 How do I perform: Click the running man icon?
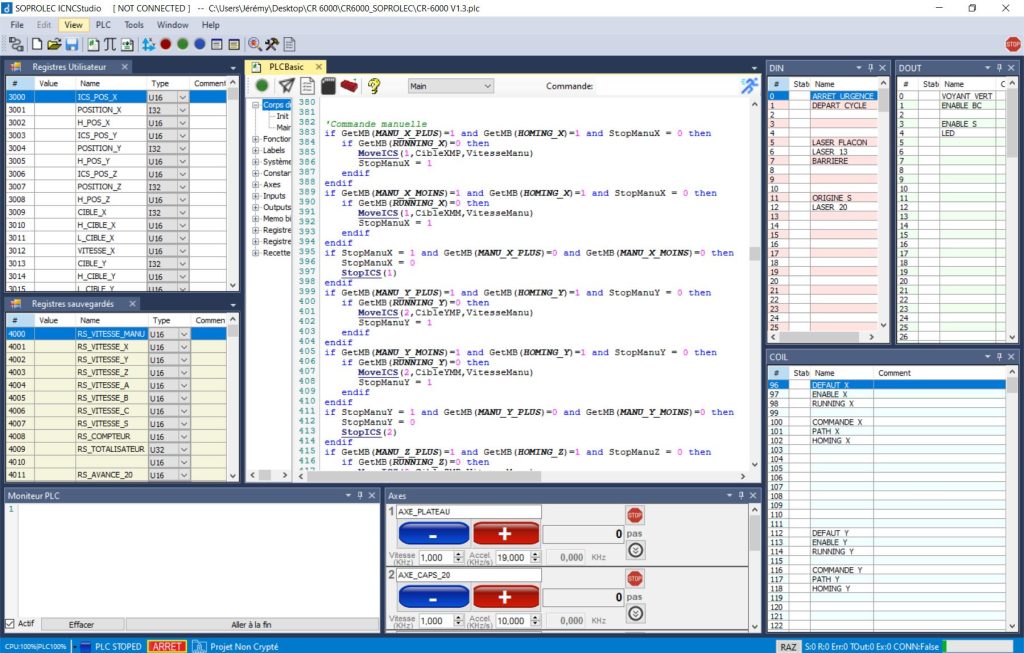tap(748, 86)
